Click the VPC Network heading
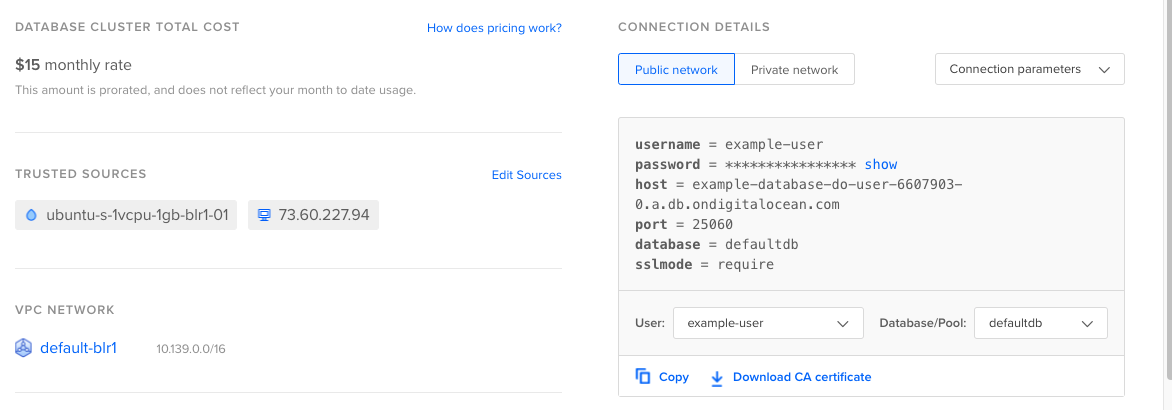 click(65, 310)
